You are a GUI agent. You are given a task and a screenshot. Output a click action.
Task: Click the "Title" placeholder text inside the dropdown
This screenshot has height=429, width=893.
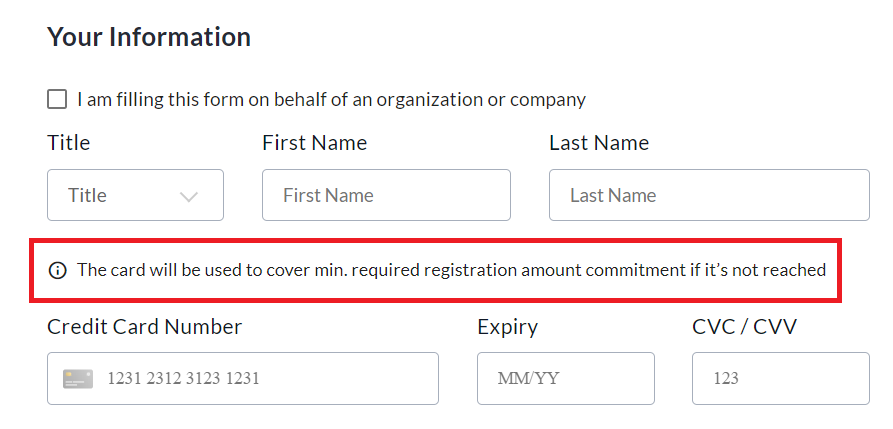(x=87, y=195)
